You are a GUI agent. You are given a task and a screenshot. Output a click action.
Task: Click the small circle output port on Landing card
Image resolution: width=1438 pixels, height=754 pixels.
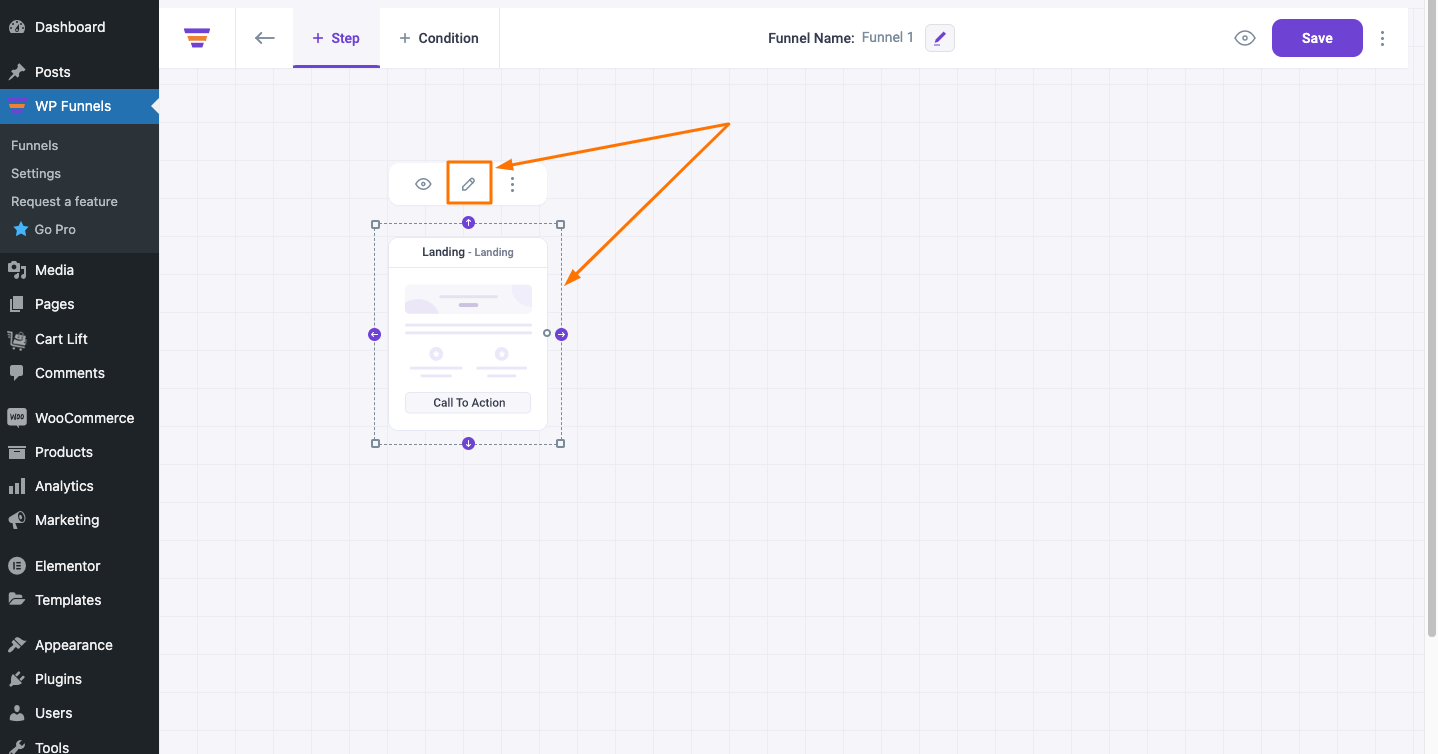547,333
